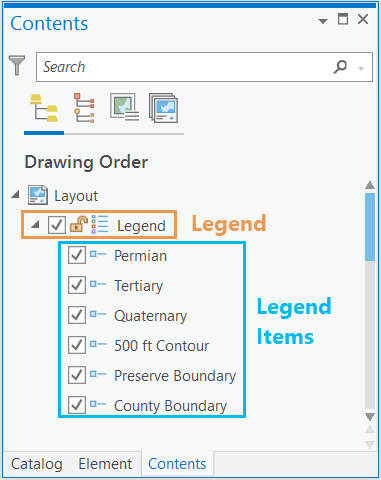Uncheck the Permian checkbox
381x480 pixels.
[x=77, y=255]
